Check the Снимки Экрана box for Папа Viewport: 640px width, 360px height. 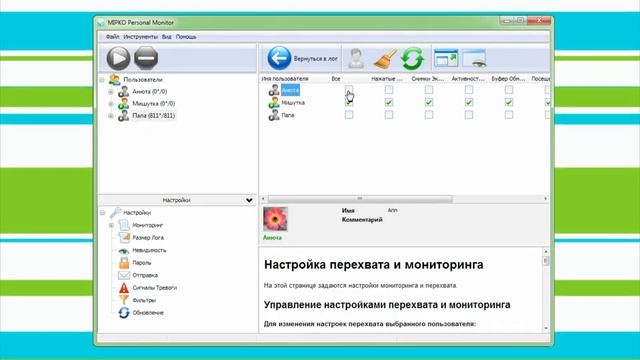click(x=429, y=115)
